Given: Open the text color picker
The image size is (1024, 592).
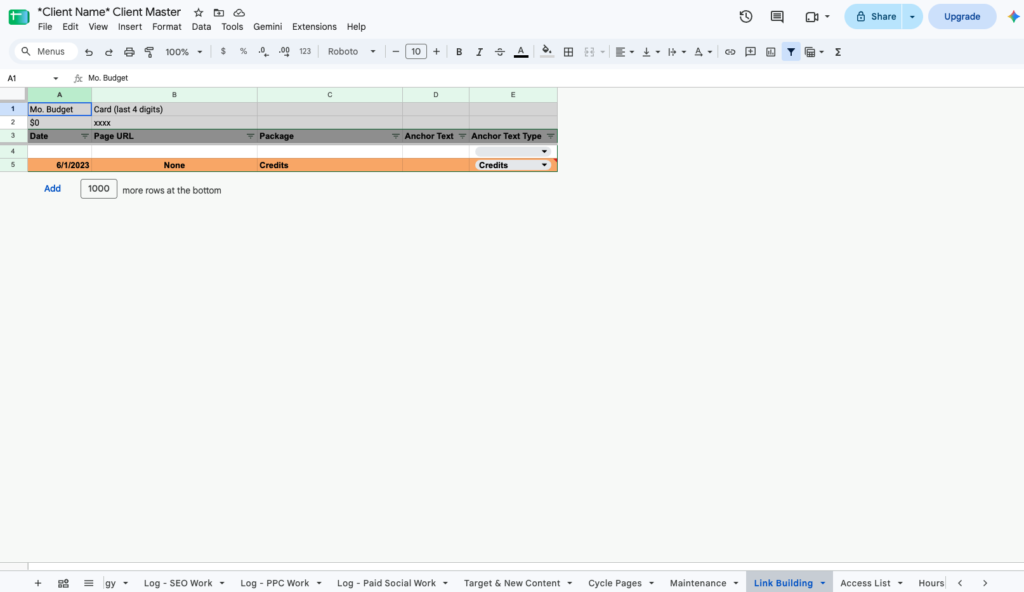Looking at the screenshot, I should coord(520,52).
